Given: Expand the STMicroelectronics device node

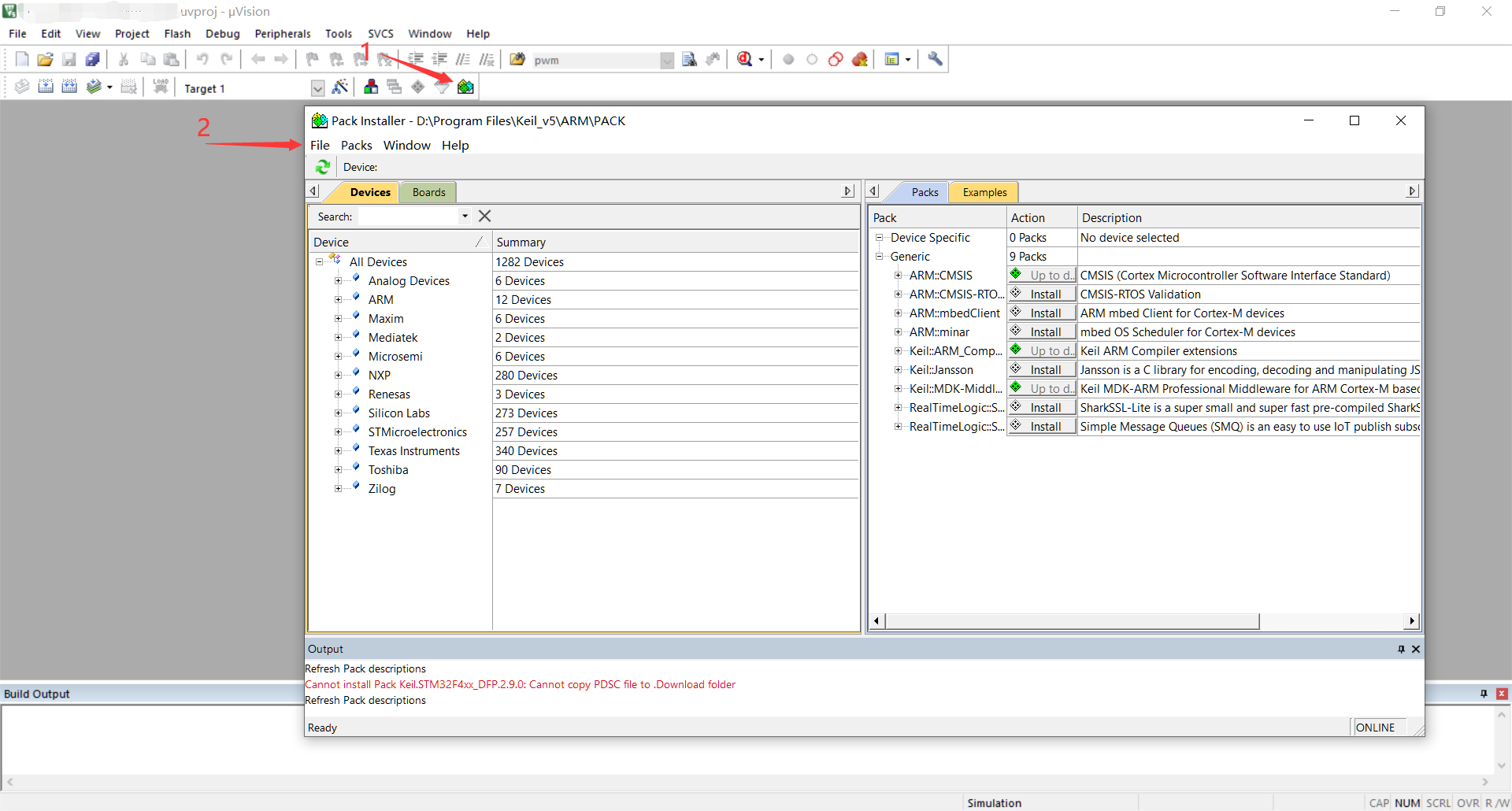Looking at the screenshot, I should coord(338,431).
